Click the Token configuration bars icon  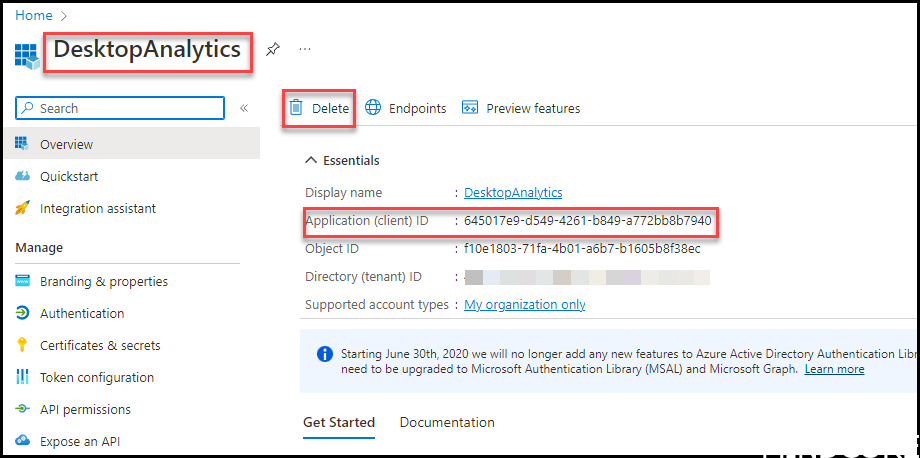click(x=22, y=376)
